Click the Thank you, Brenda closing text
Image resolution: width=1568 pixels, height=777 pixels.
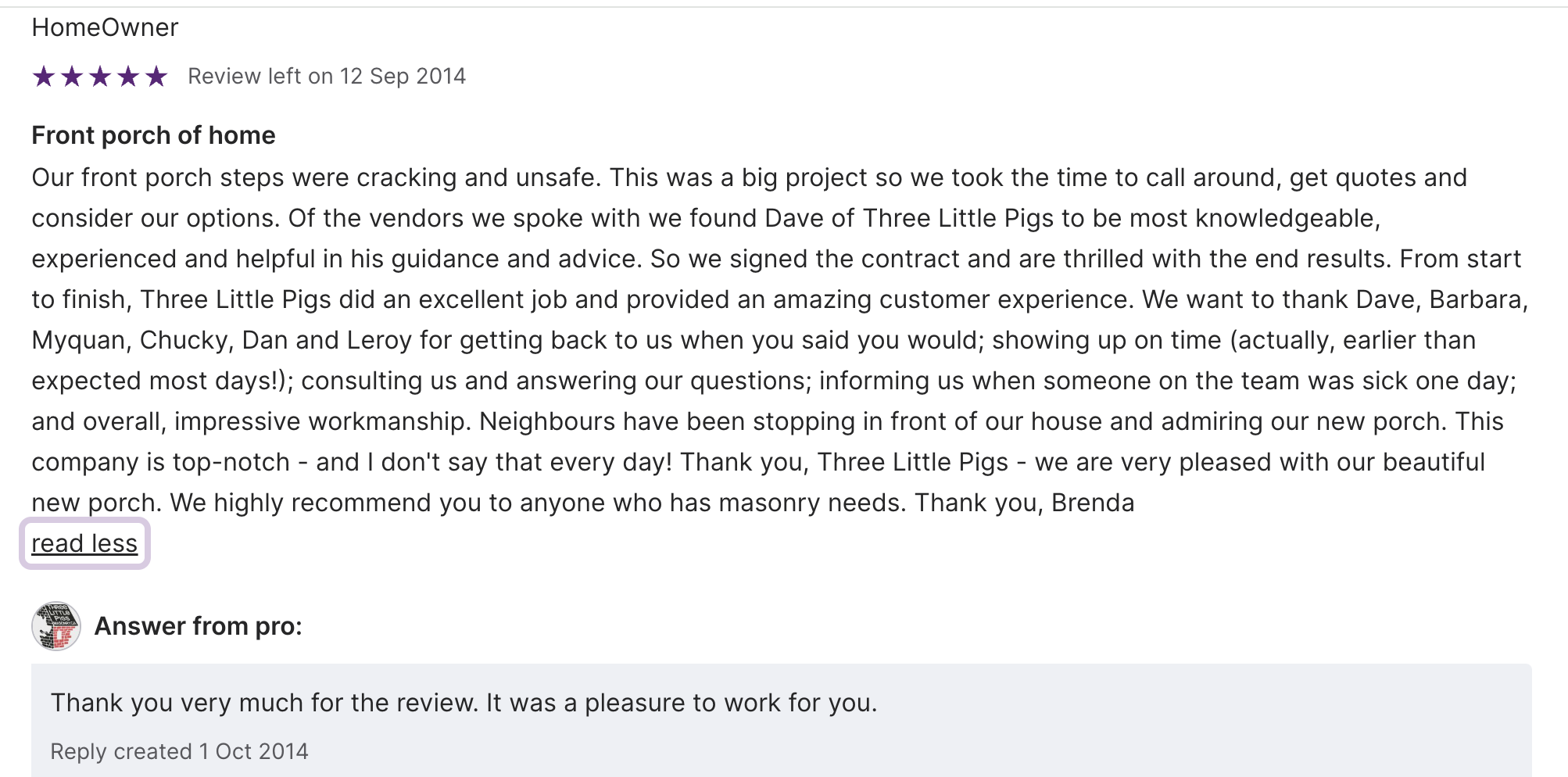(1024, 503)
